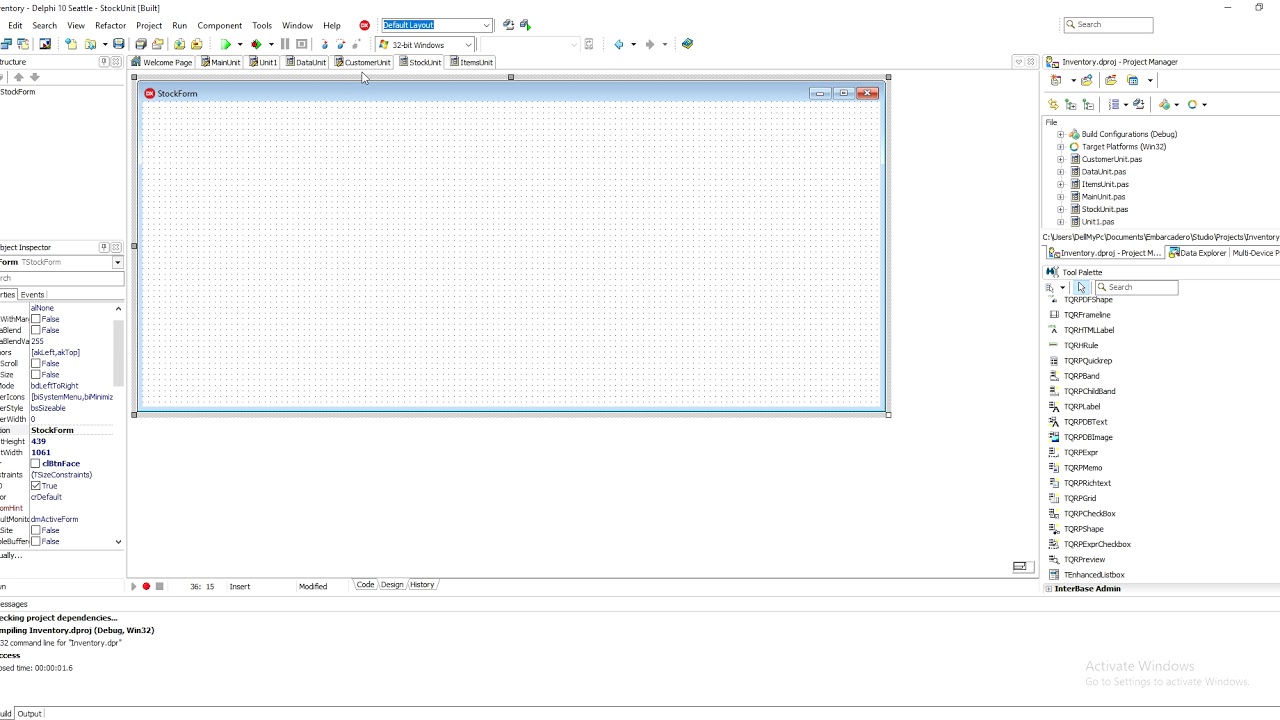
Task: Select MainUnit.pas in Project Manager
Action: click(x=1103, y=197)
